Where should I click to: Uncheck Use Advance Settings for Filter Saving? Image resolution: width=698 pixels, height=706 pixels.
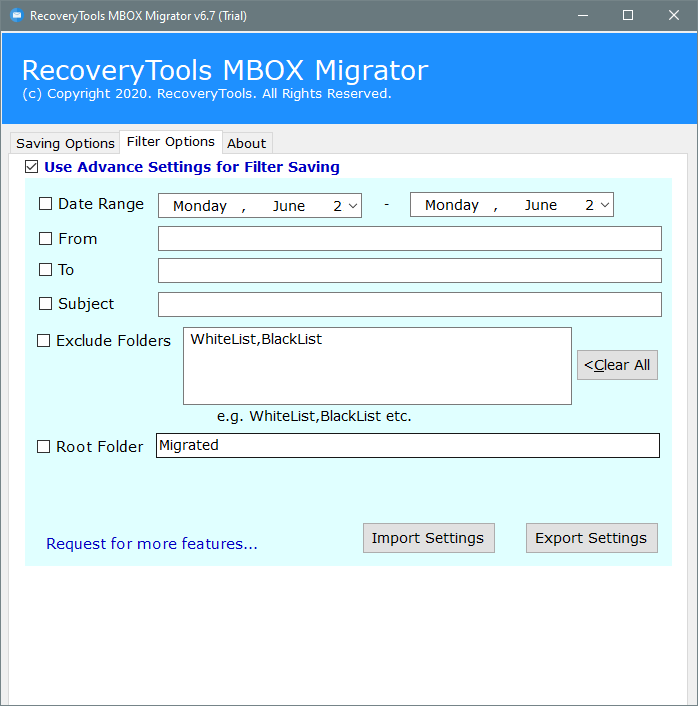32,167
